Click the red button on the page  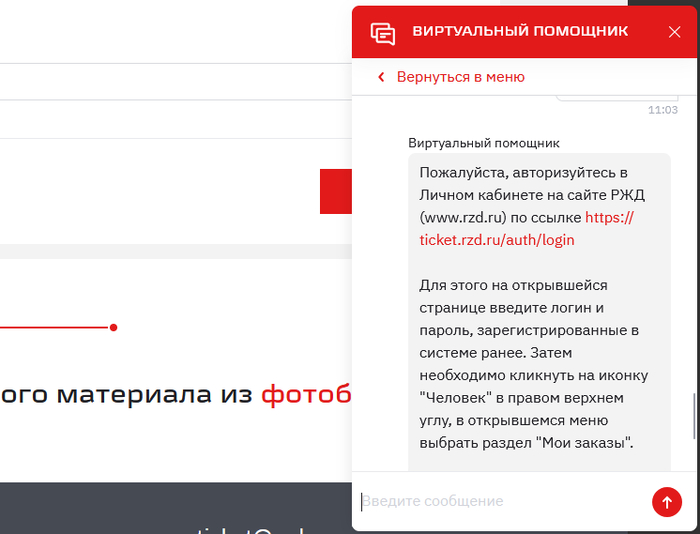point(336,191)
